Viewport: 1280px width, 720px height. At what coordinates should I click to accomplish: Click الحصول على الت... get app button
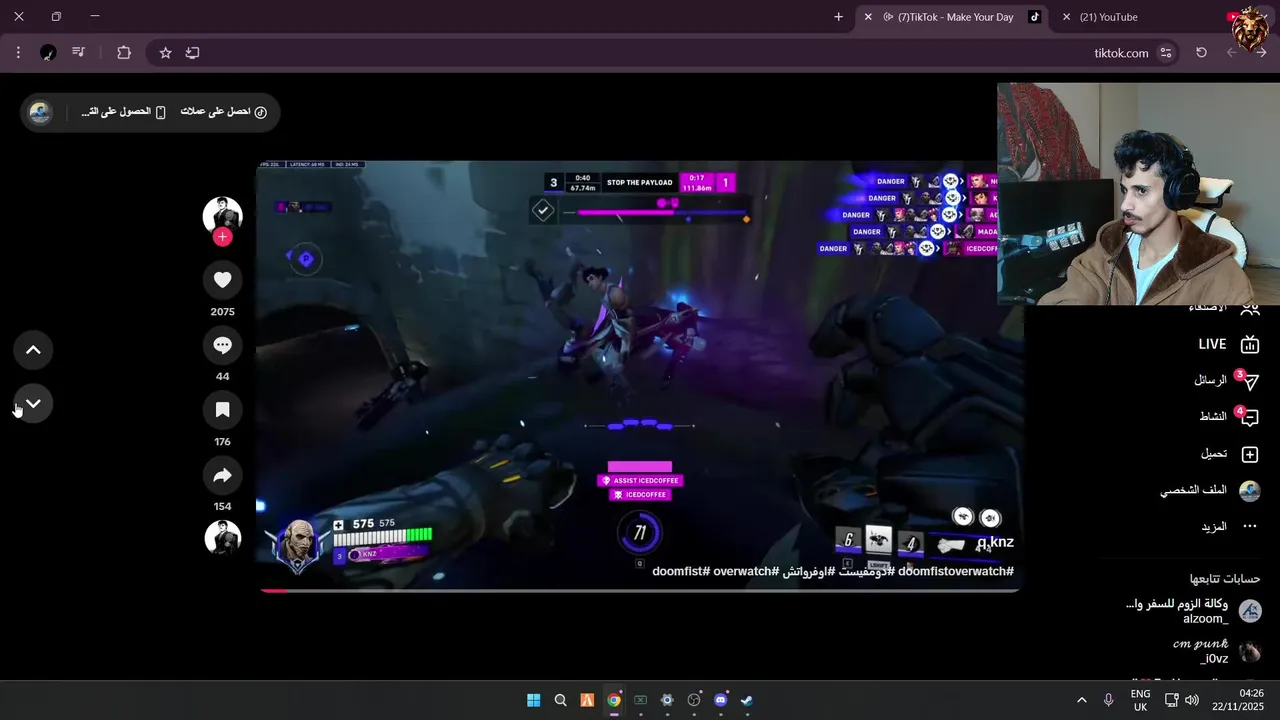click(123, 112)
